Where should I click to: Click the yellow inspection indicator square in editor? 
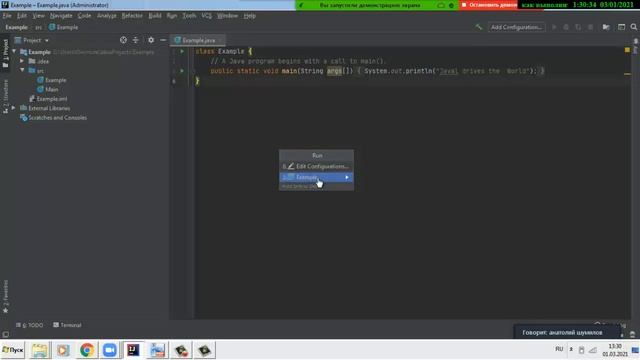tap(627, 50)
